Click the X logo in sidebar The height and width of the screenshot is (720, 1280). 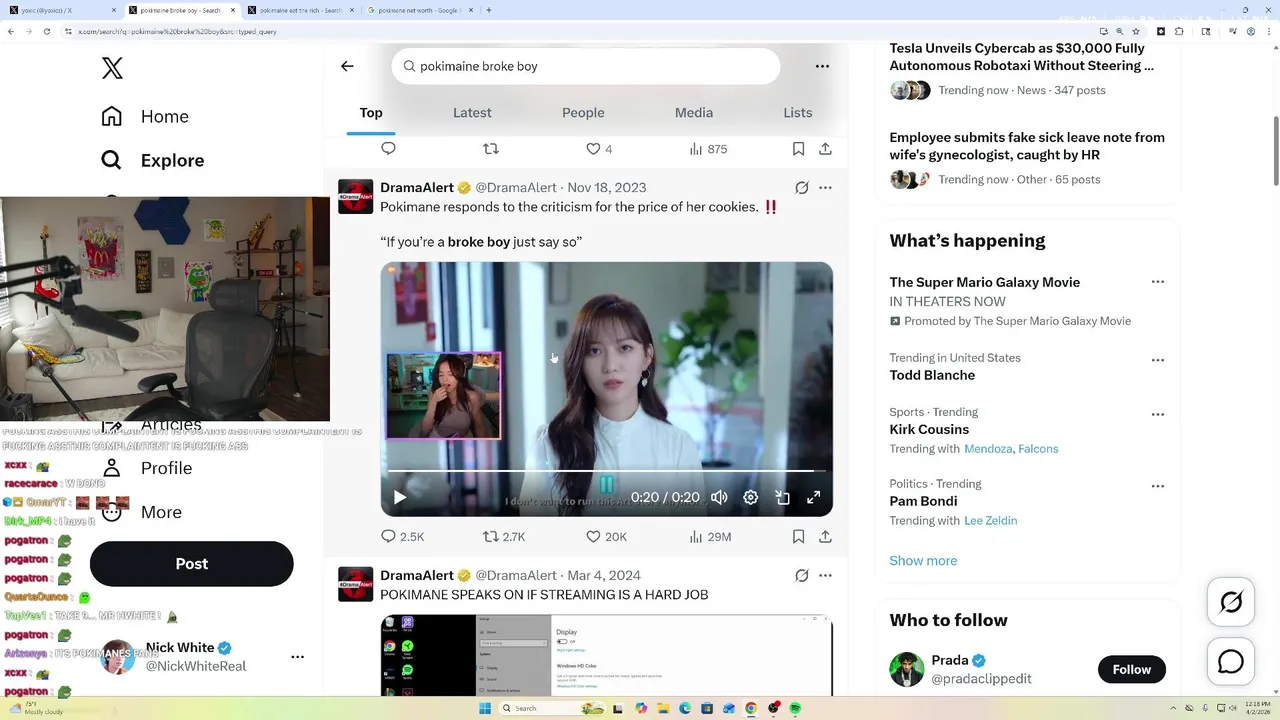pyautogui.click(x=112, y=68)
